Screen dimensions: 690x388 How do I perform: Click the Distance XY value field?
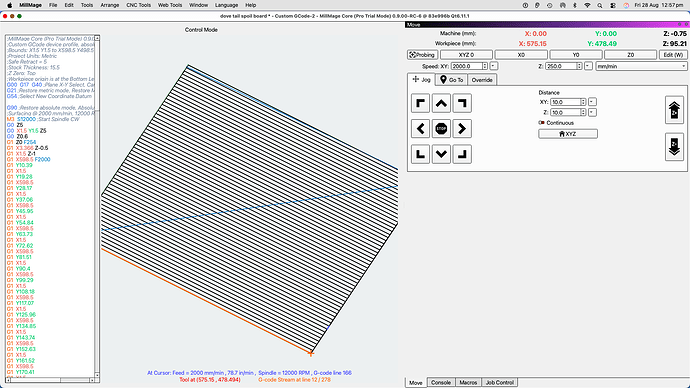click(x=565, y=102)
